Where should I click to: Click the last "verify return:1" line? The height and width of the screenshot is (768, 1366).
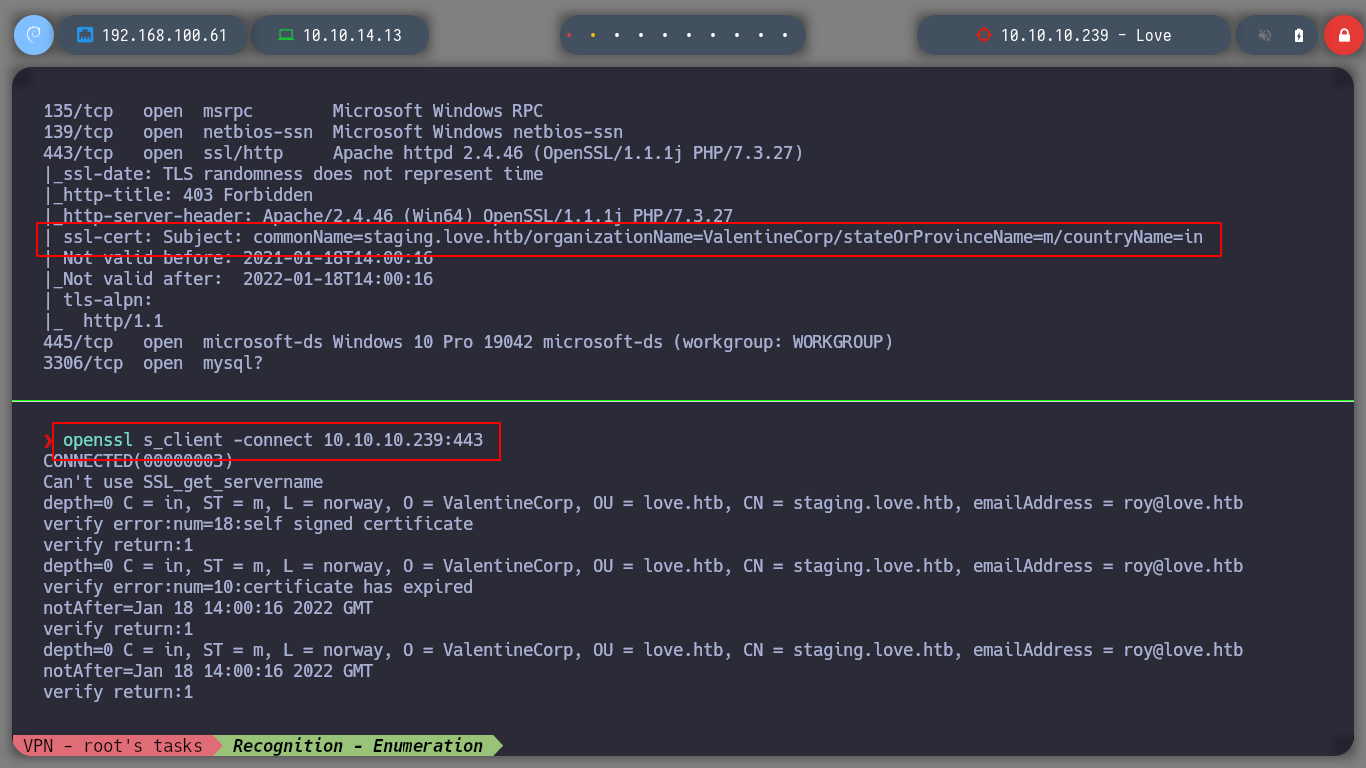tap(118, 692)
